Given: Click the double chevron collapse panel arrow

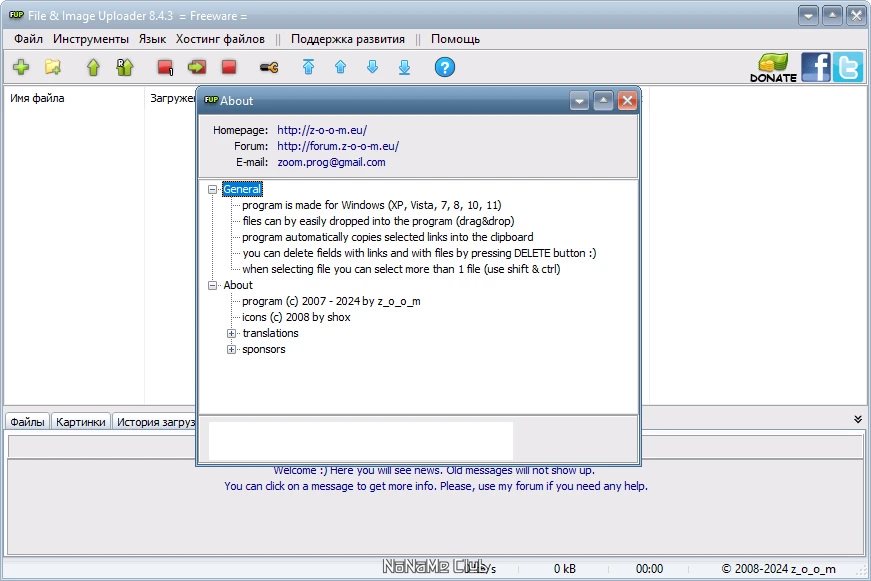Looking at the screenshot, I should pos(858,419).
